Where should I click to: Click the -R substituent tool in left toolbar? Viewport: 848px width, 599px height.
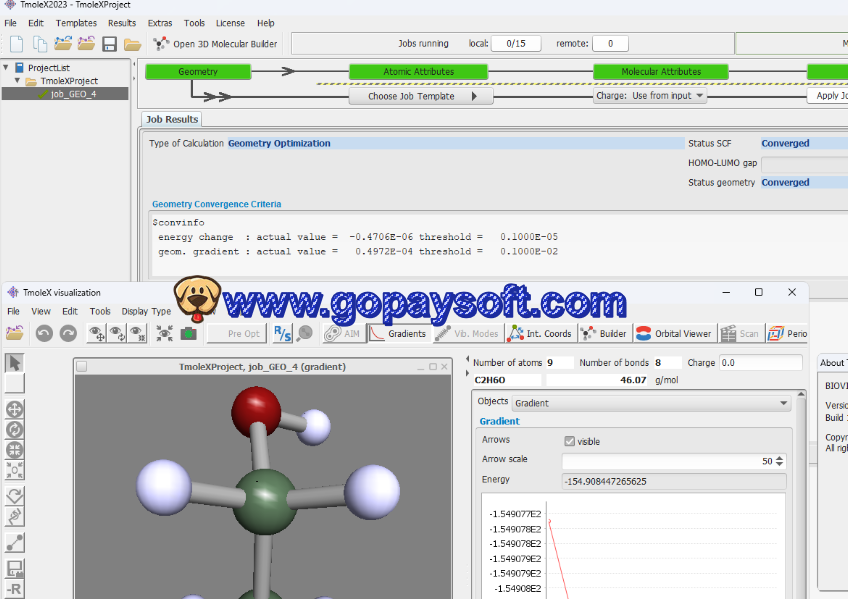(x=15, y=589)
